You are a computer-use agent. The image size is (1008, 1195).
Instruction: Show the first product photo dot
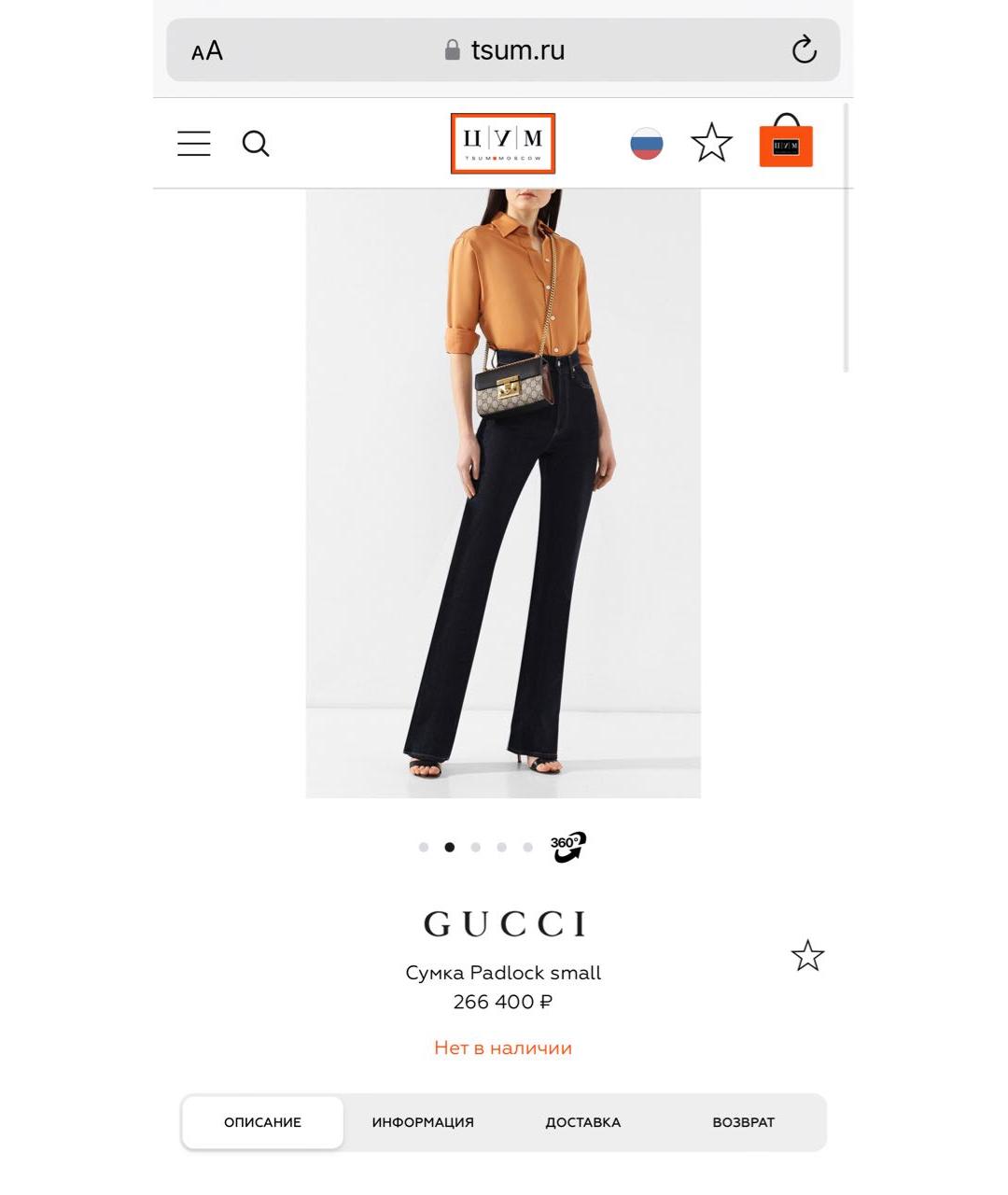coord(424,848)
